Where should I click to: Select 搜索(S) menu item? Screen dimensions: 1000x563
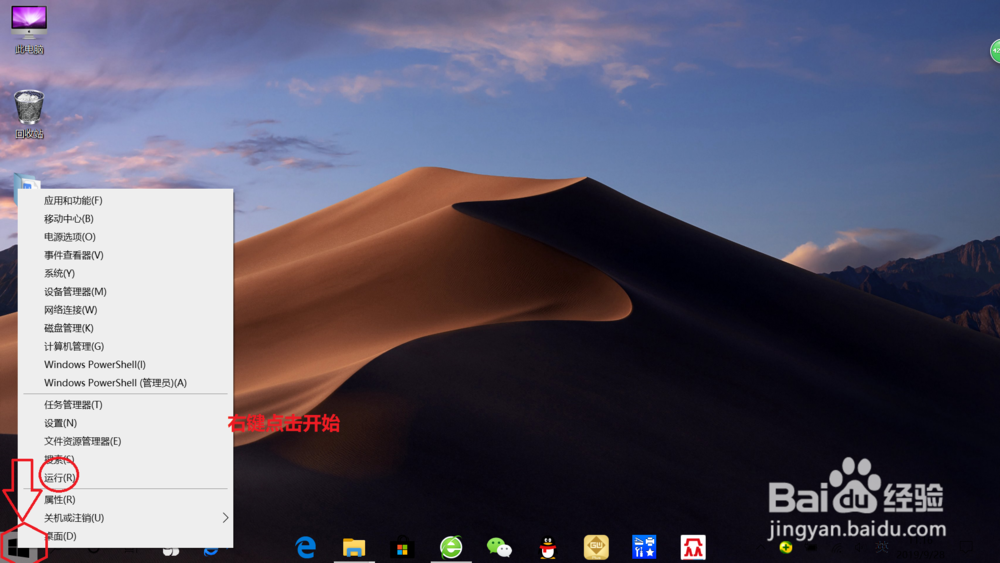coord(126,459)
